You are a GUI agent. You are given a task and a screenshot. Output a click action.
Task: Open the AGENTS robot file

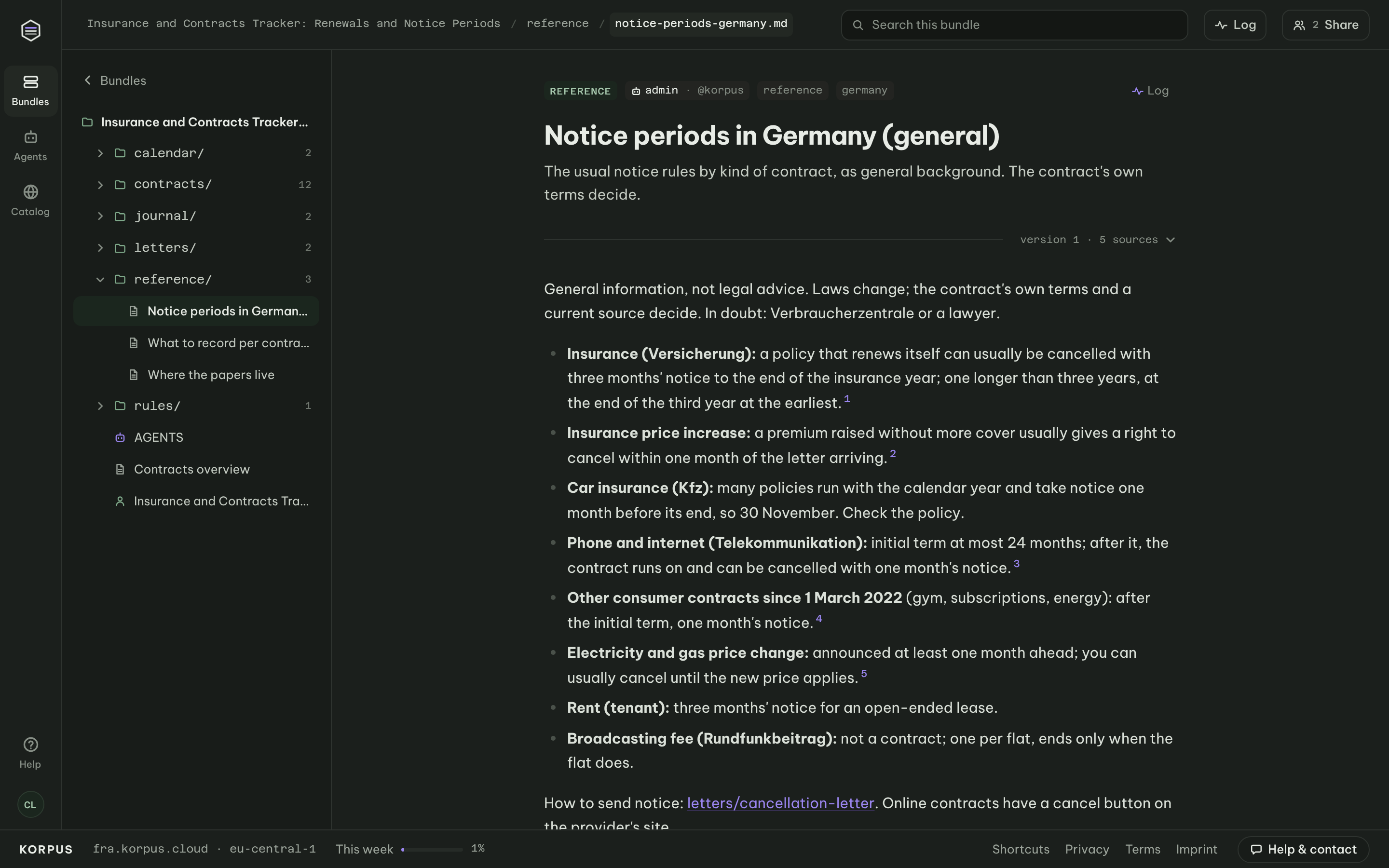[x=196, y=437]
